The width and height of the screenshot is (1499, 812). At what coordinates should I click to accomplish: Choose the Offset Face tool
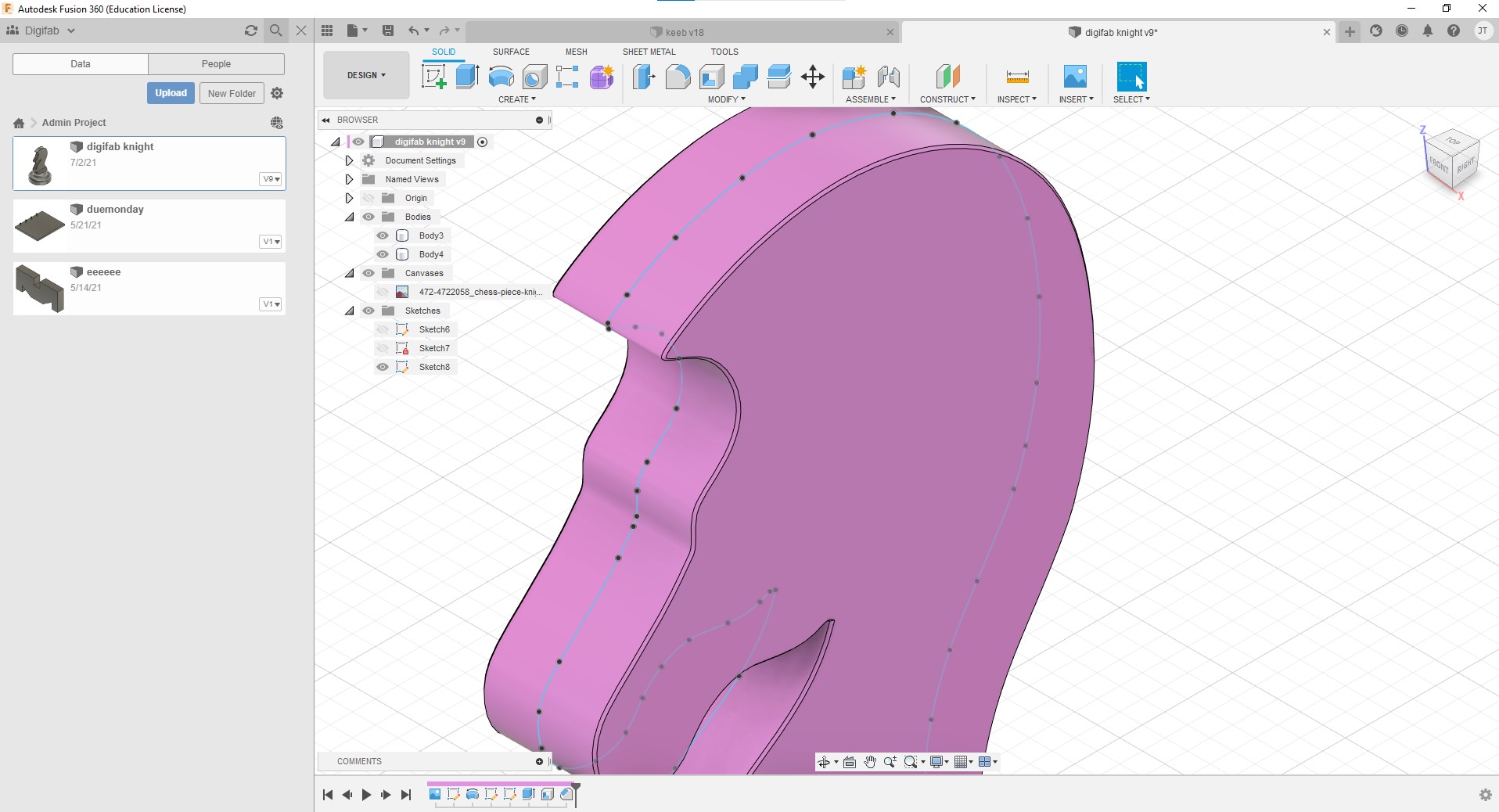point(779,77)
